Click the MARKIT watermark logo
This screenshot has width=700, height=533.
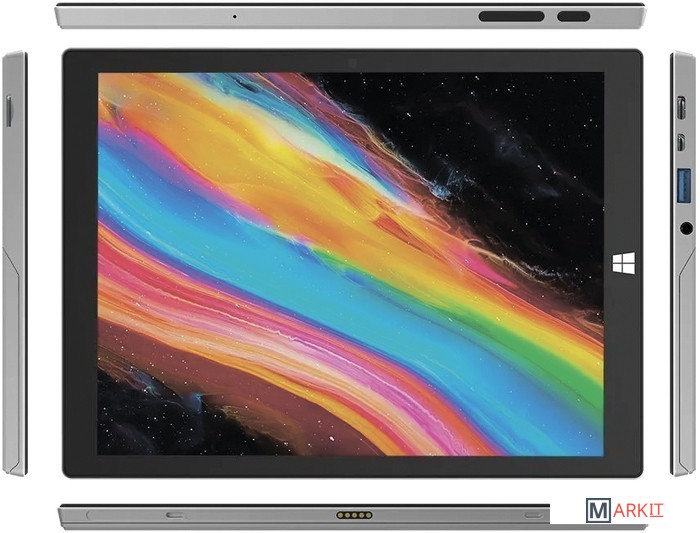coord(626,510)
